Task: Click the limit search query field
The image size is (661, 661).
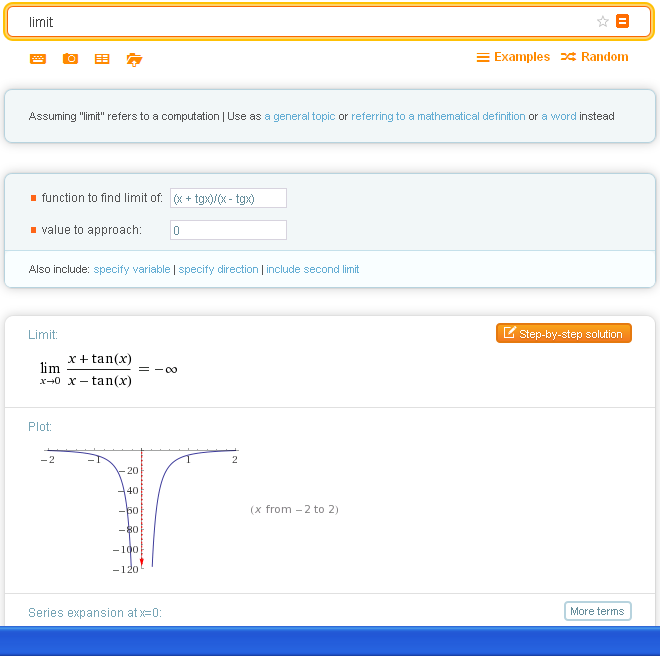Action: click(x=300, y=22)
